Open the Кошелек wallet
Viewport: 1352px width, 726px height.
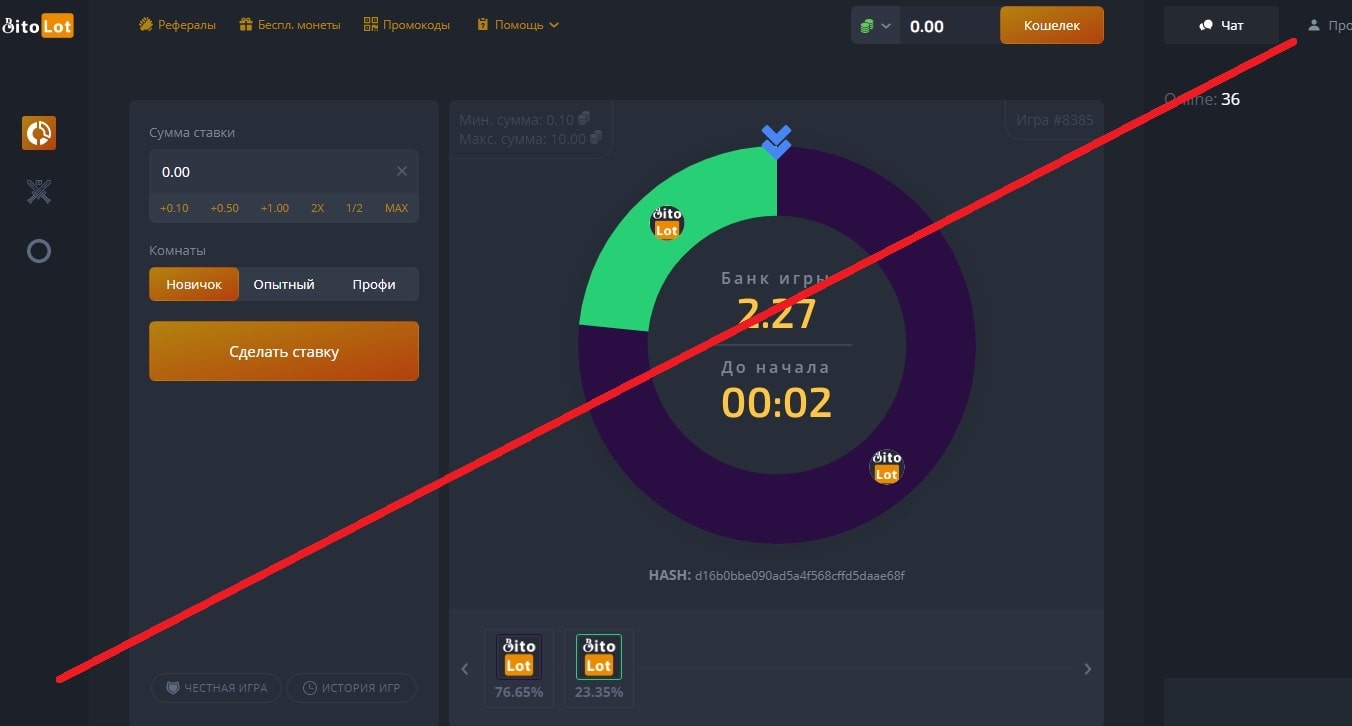[x=1052, y=25]
